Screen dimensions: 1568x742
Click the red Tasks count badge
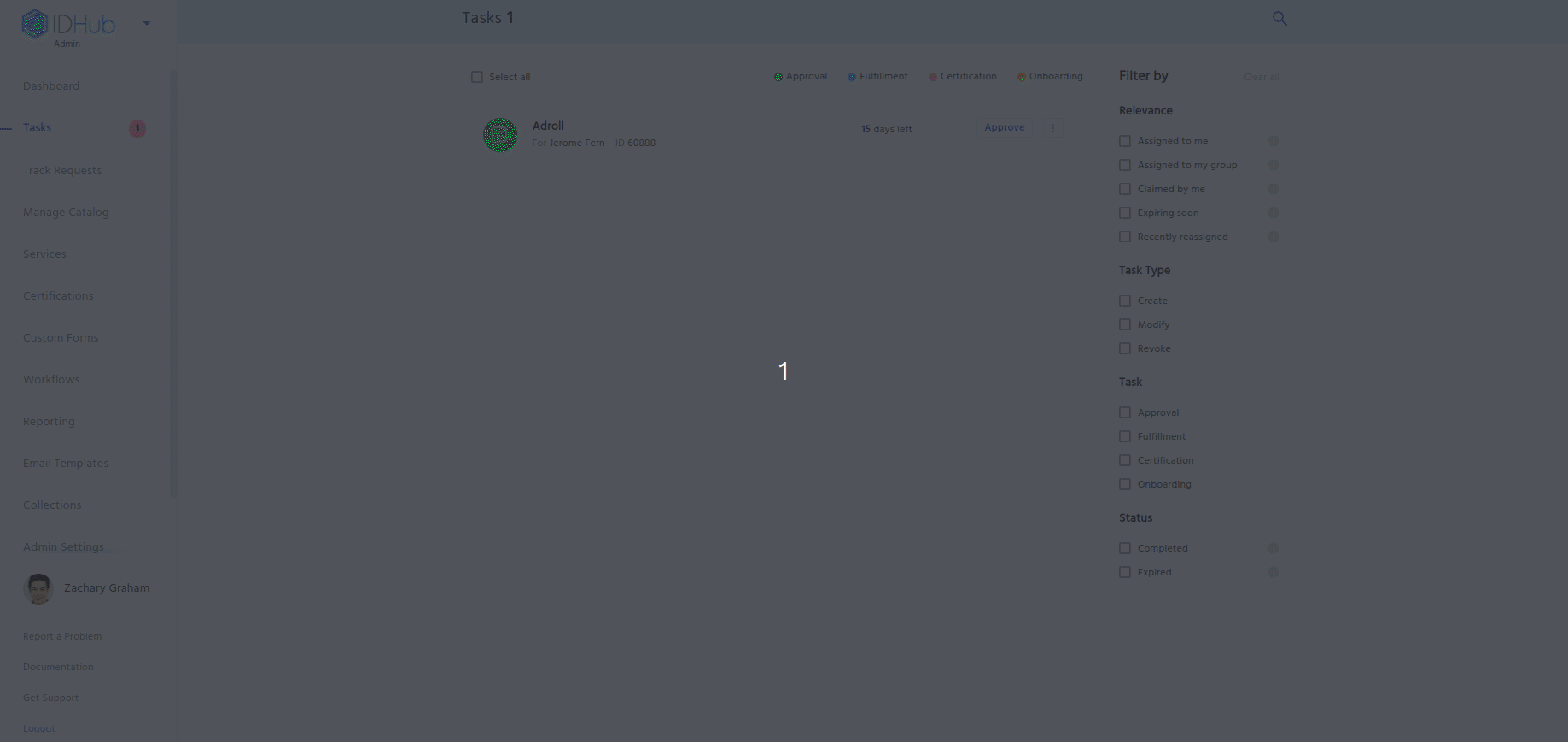pos(137,128)
